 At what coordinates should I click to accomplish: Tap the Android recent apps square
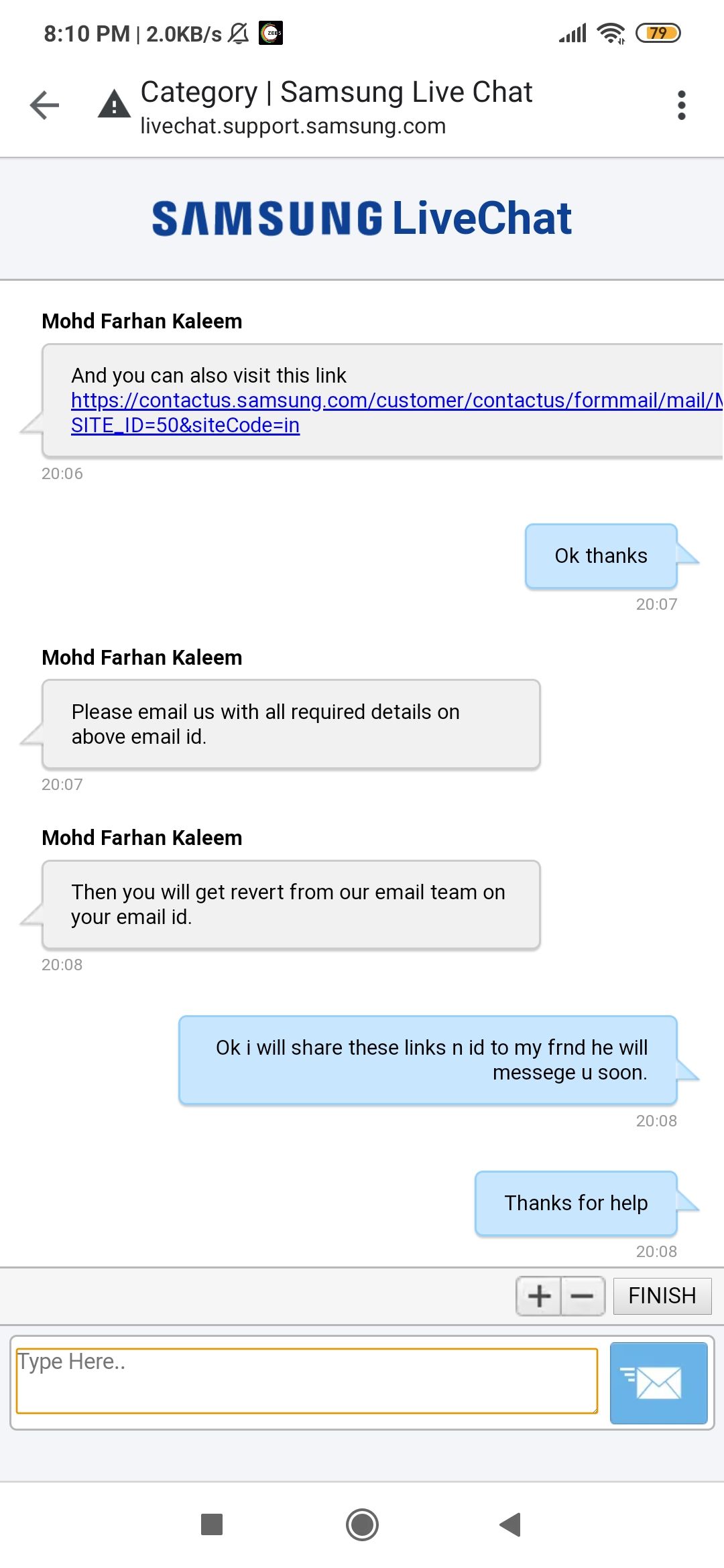click(x=212, y=1524)
